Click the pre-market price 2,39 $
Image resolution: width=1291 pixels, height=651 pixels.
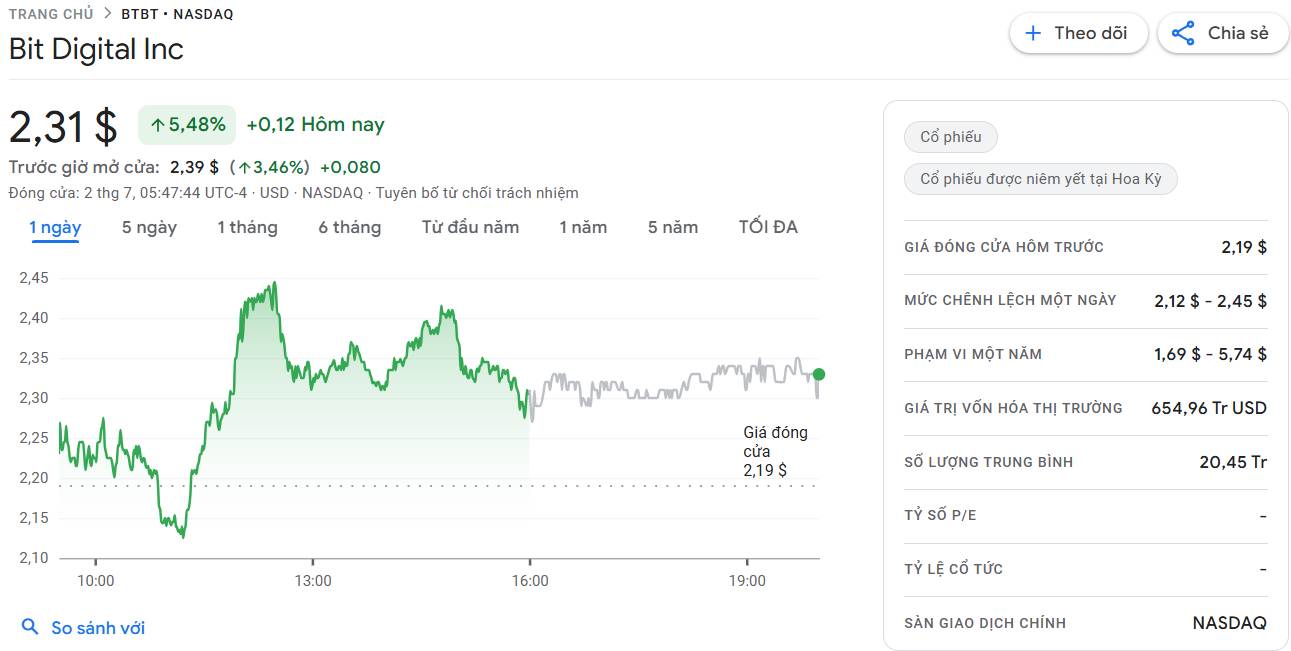pyautogui.click(x=194, y=167)
